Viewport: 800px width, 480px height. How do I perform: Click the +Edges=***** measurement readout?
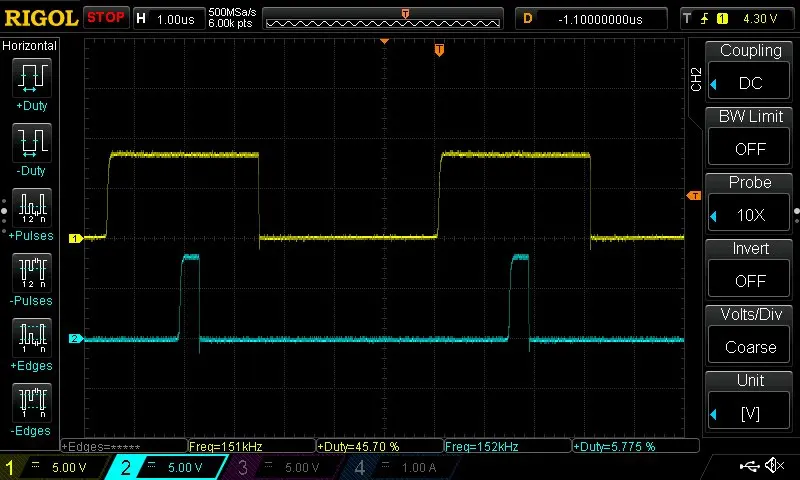pyautogui.click(x=124, y=446)
